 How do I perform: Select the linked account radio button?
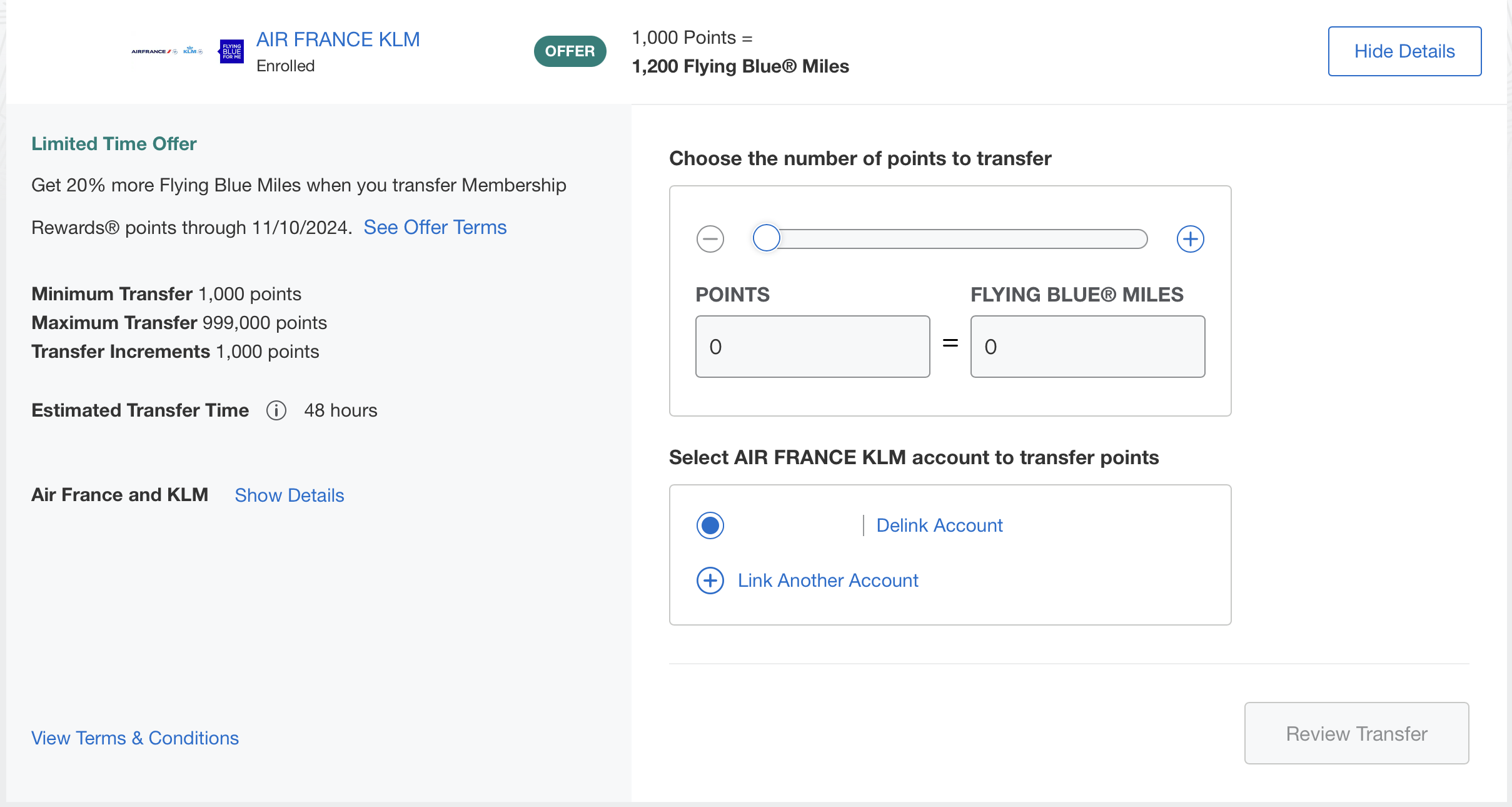click(710, 525)
